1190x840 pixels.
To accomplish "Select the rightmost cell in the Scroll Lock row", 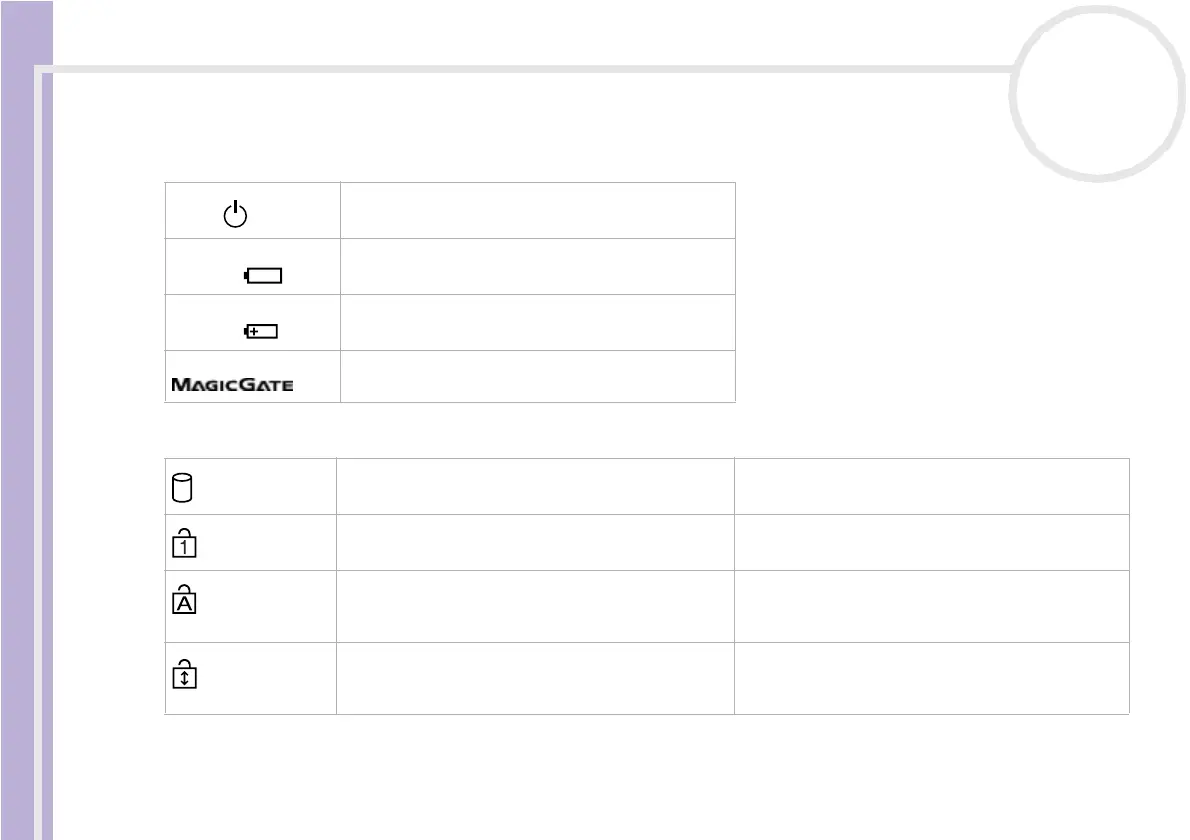I will point(931,678).
